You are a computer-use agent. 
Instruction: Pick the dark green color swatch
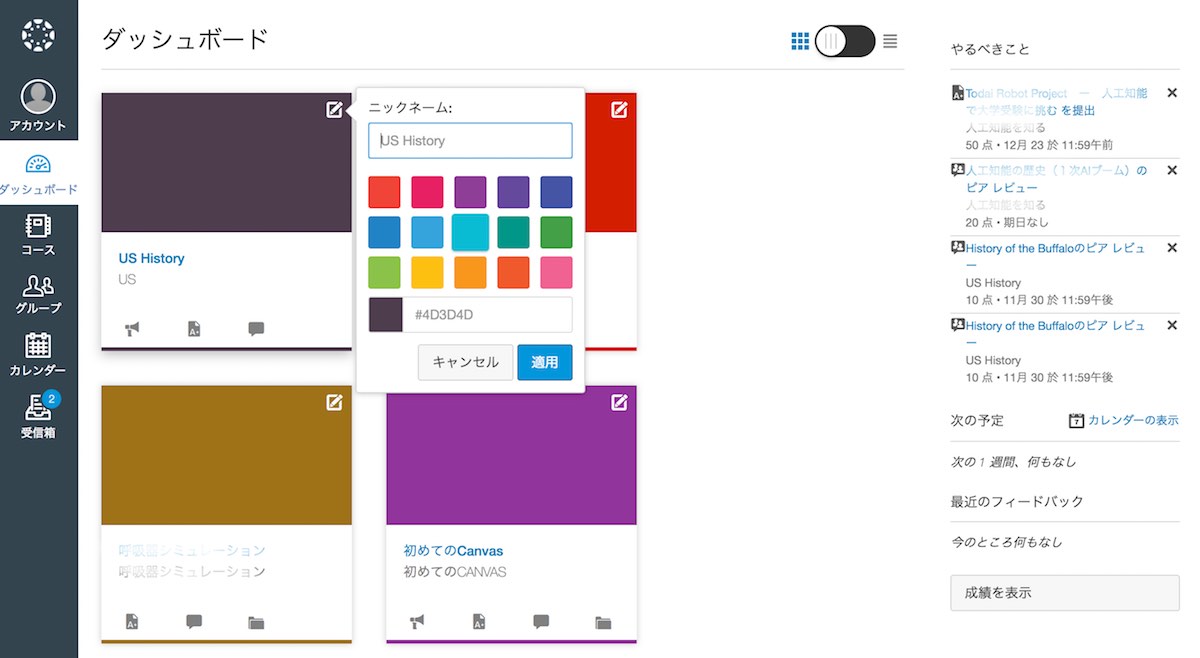click(x=556, y=232)
